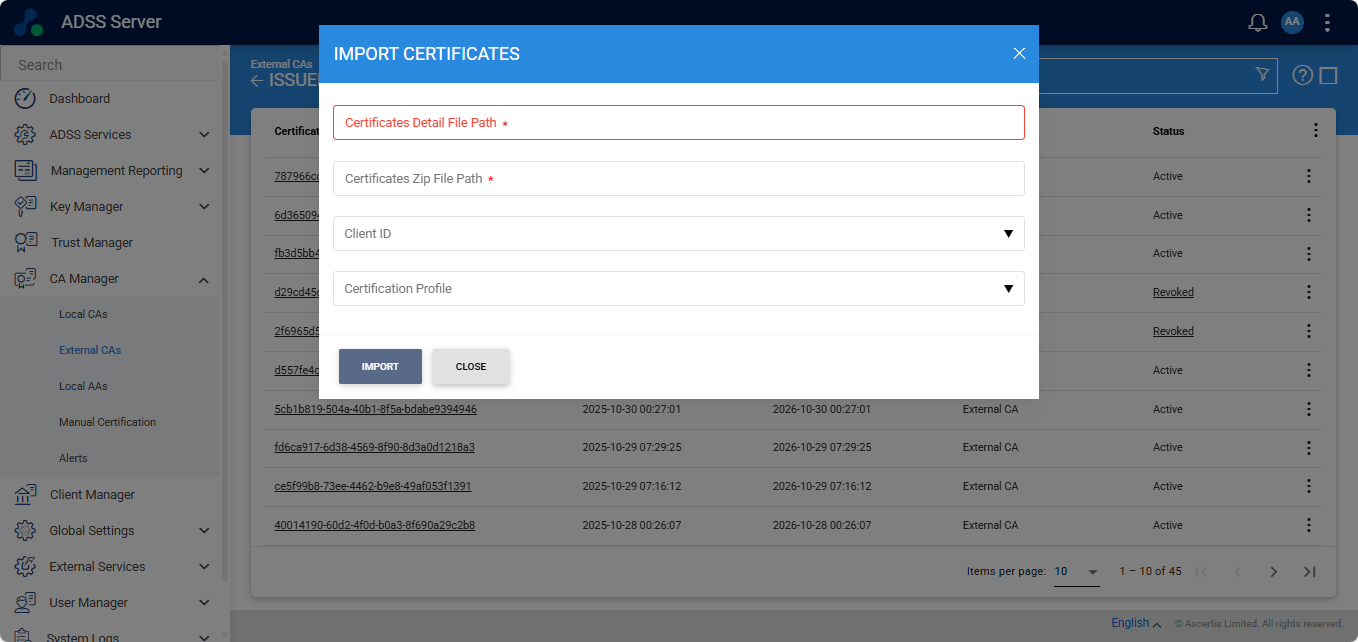Click the Trust Manager icon
The width and height of the screenshot is (1358, 642).
coord(26,242)
